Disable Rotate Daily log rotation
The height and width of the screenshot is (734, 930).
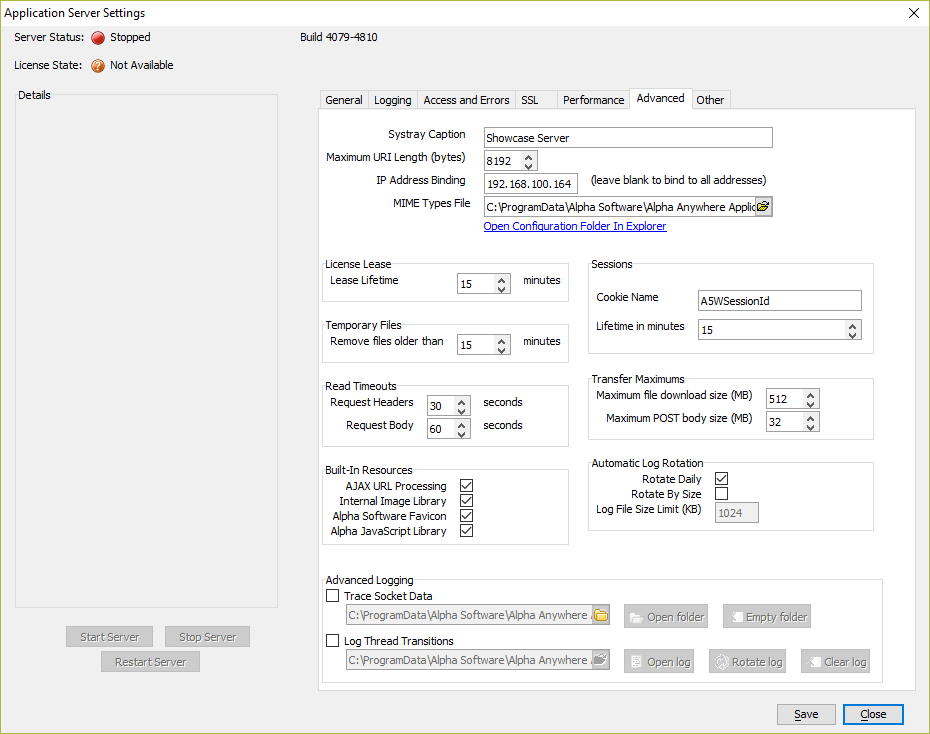click(722, 478)
